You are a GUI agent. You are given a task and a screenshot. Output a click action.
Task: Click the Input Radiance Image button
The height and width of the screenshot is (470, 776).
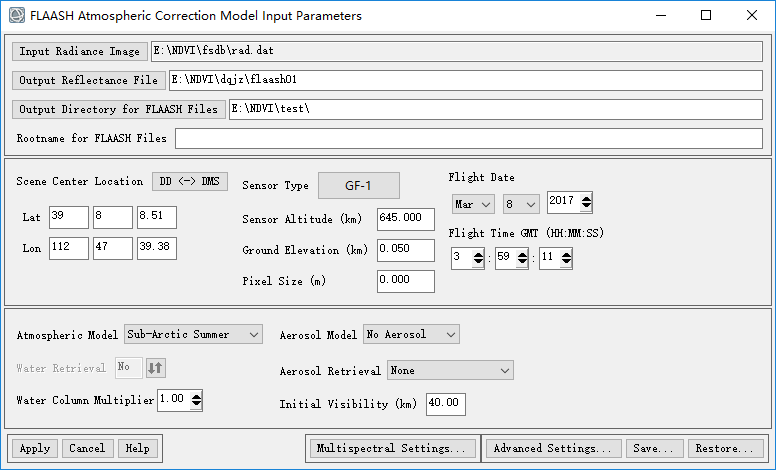point(80,51)
